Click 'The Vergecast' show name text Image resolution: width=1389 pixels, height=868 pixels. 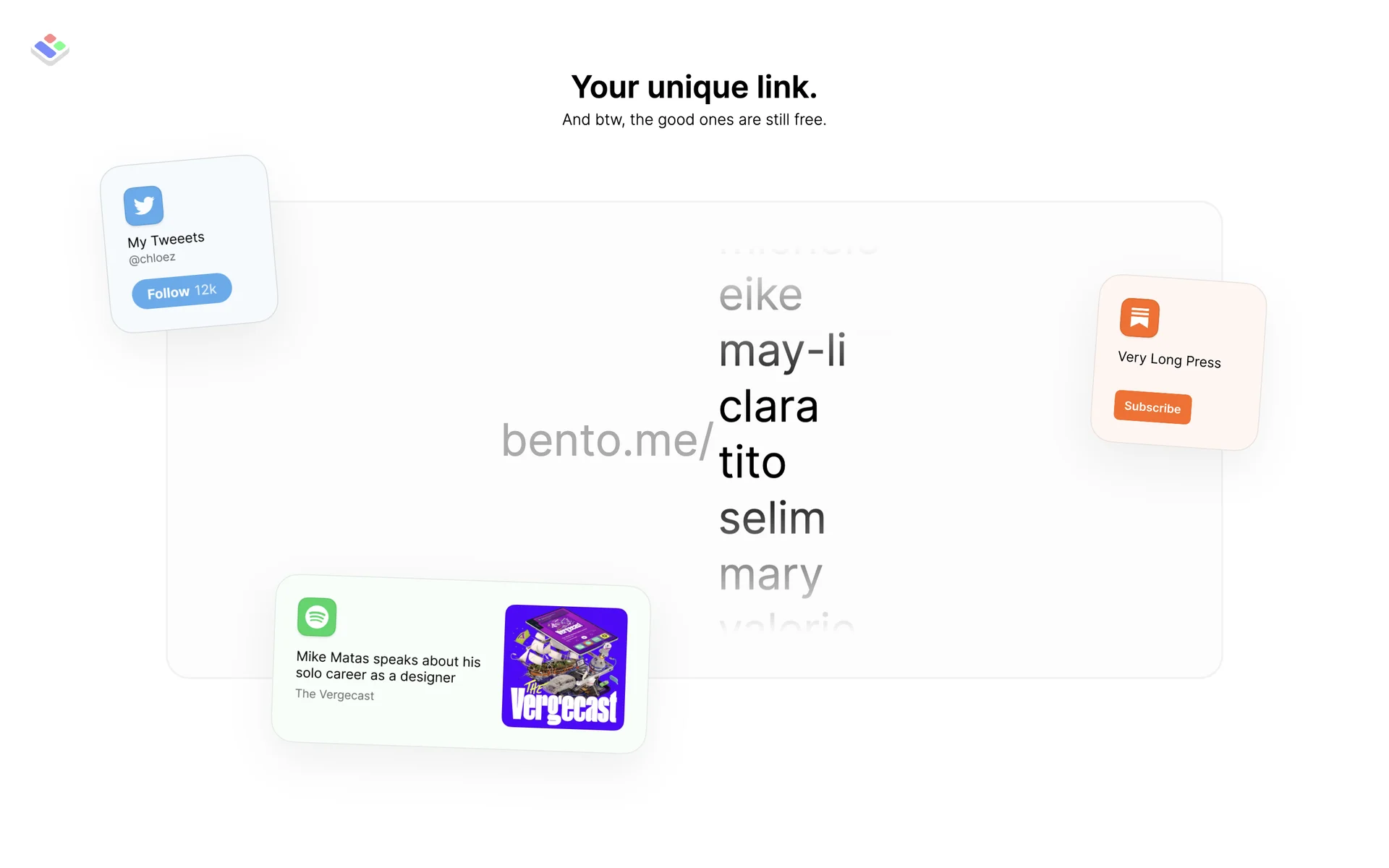tap(334, 694)
